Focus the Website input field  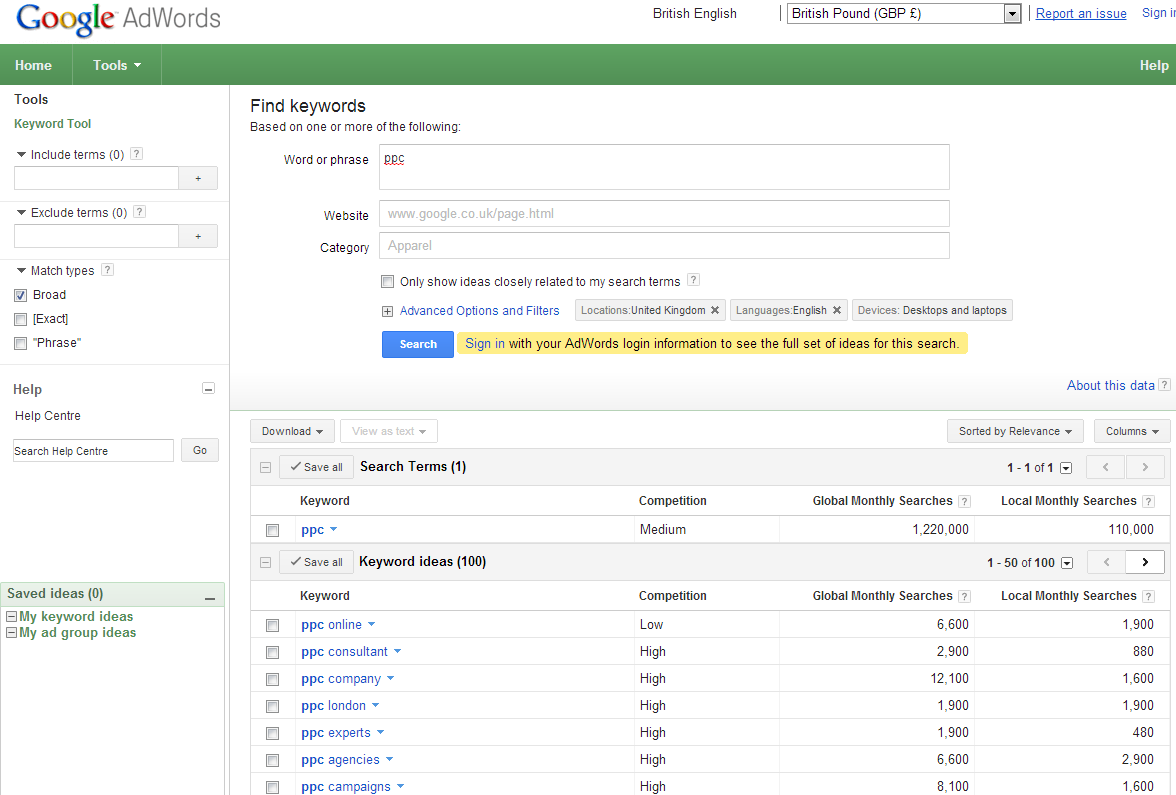point(664,214)
